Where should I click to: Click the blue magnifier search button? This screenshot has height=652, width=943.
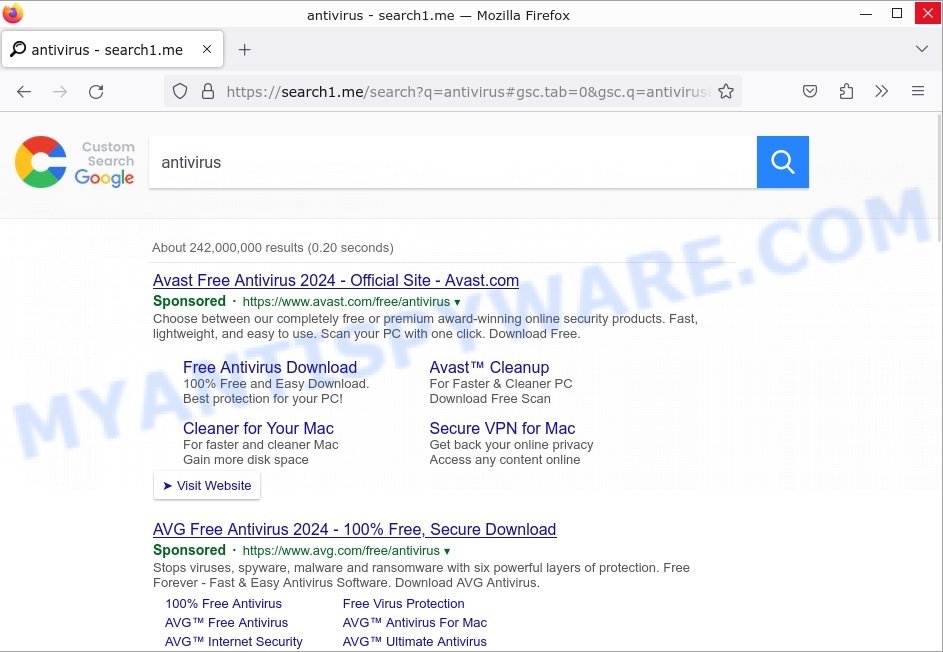pos(782,162)
